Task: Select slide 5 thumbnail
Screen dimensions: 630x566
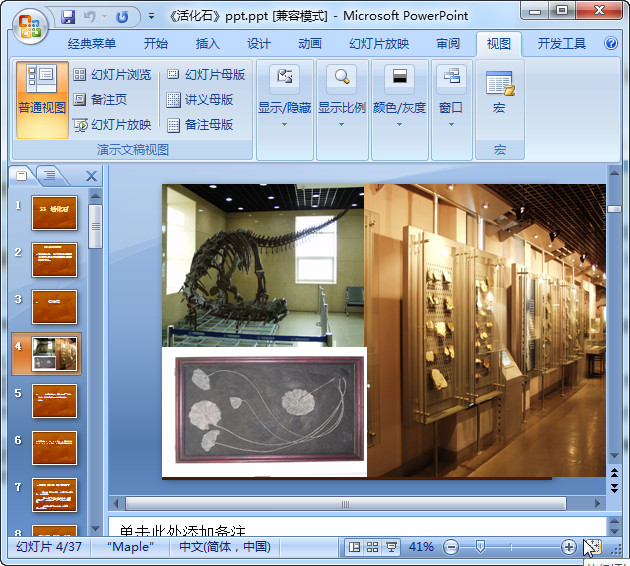Action: point(54,400)
